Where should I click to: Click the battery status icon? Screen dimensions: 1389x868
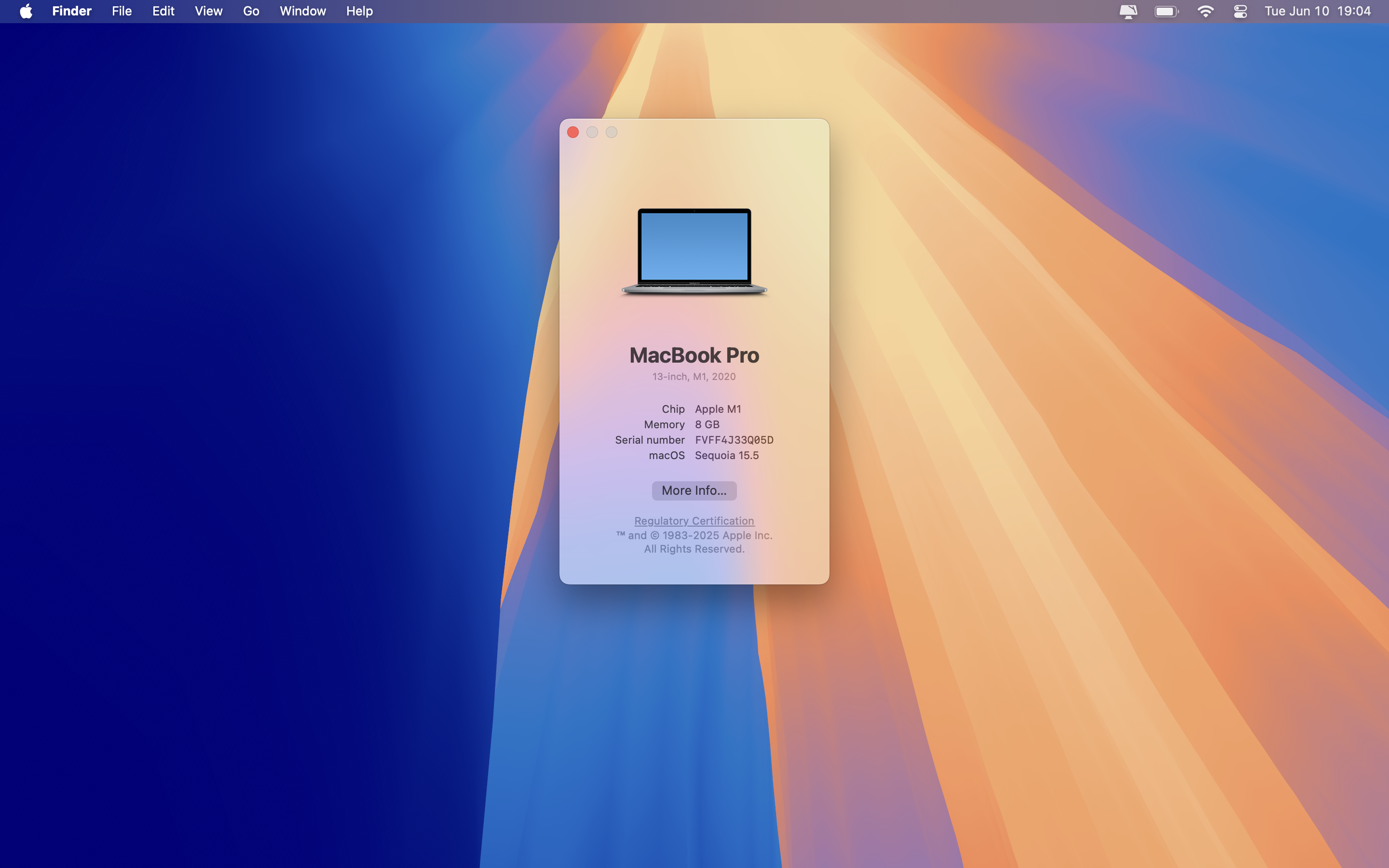click(1166, 12)
